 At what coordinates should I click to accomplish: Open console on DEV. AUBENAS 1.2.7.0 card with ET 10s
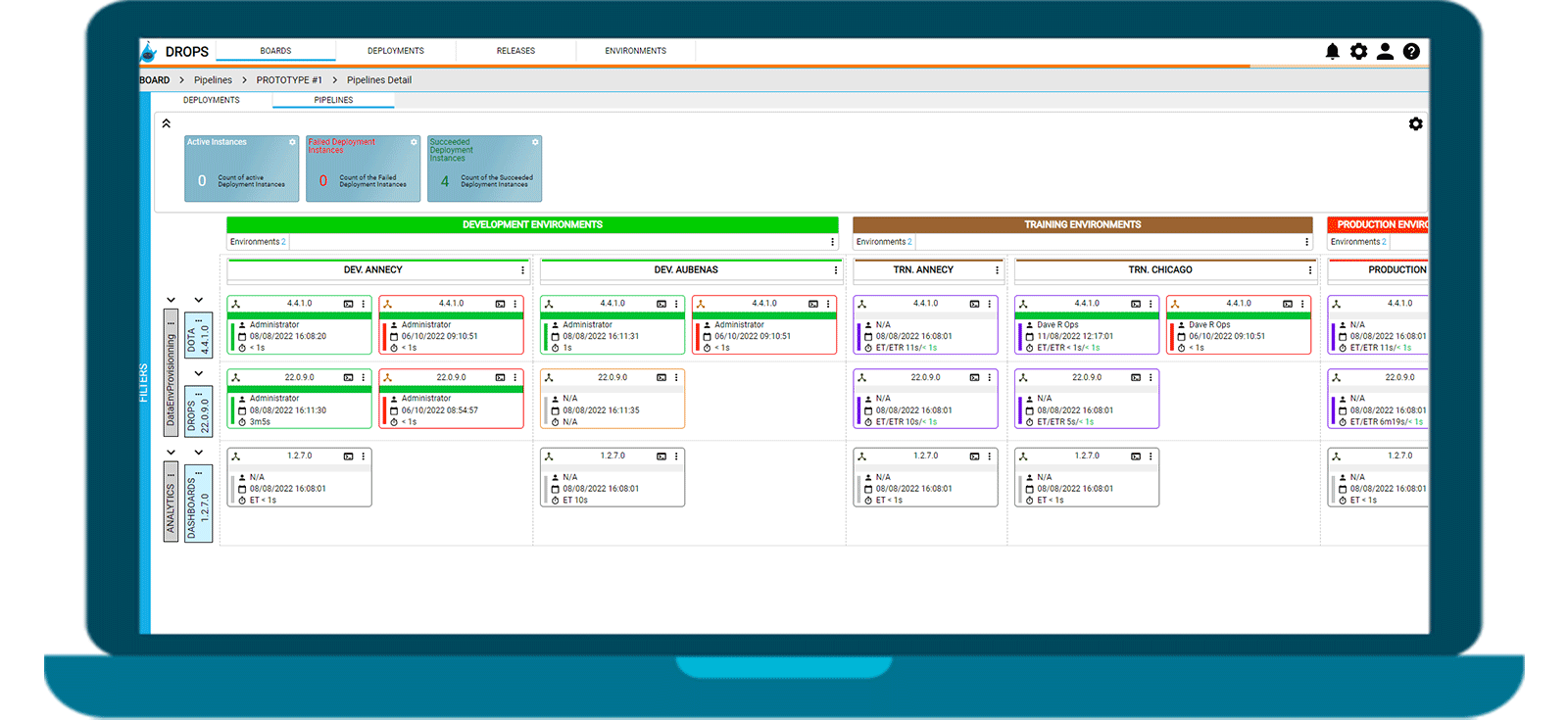coord(661,456)
